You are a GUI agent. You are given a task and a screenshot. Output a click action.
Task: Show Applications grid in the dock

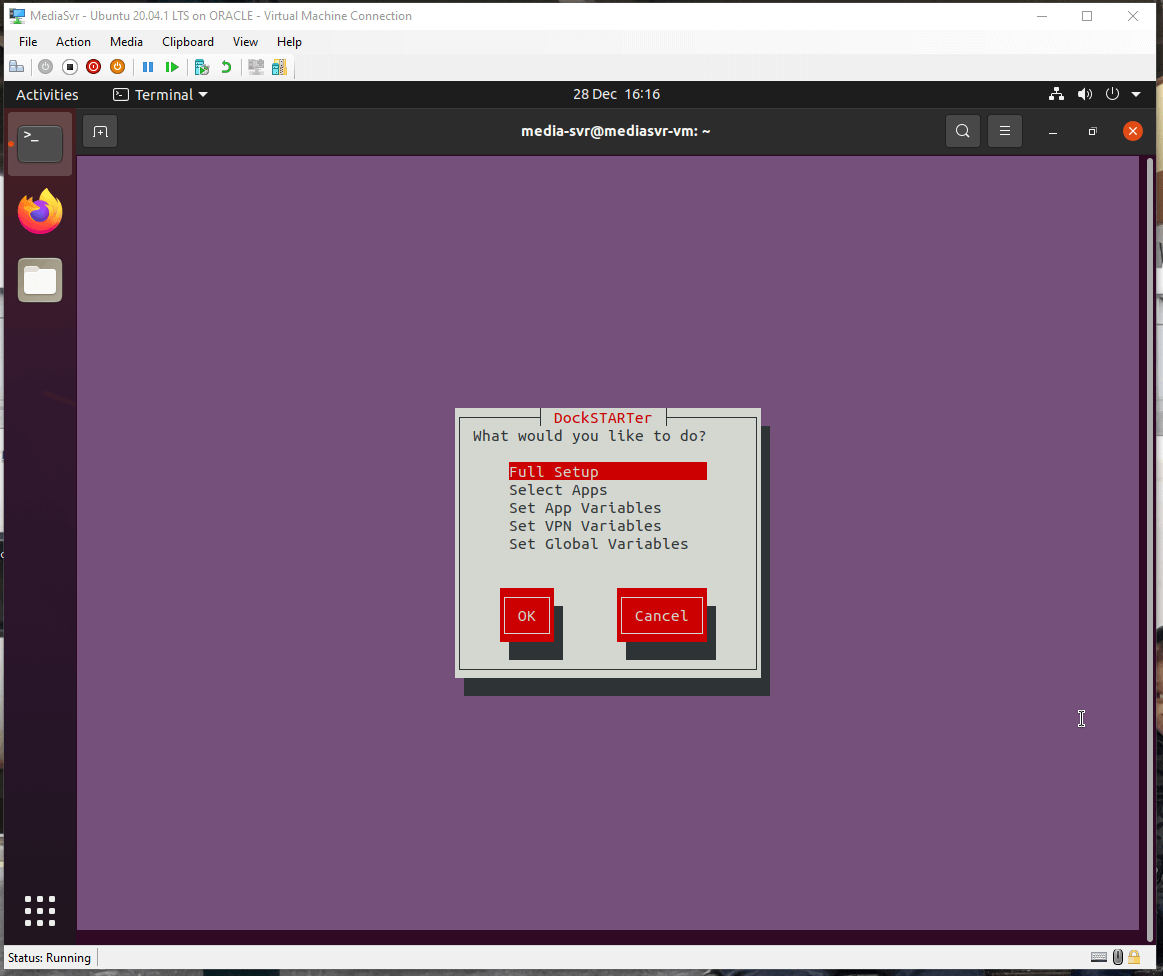pyautogui.click(x=40, y=911)
